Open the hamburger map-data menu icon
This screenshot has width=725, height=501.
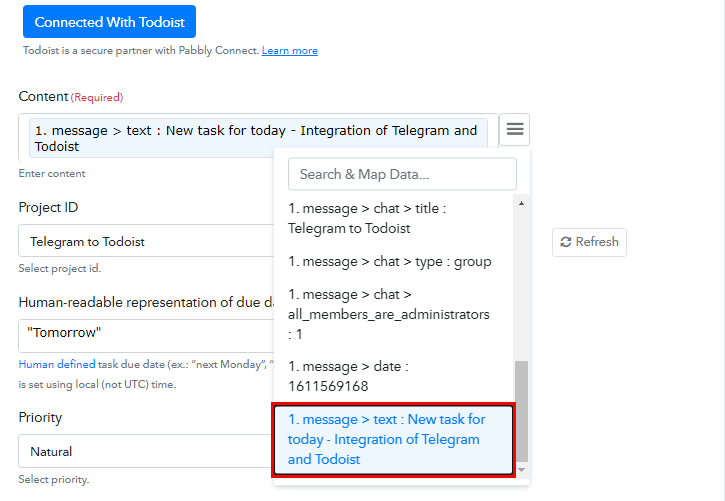(515, 129)
